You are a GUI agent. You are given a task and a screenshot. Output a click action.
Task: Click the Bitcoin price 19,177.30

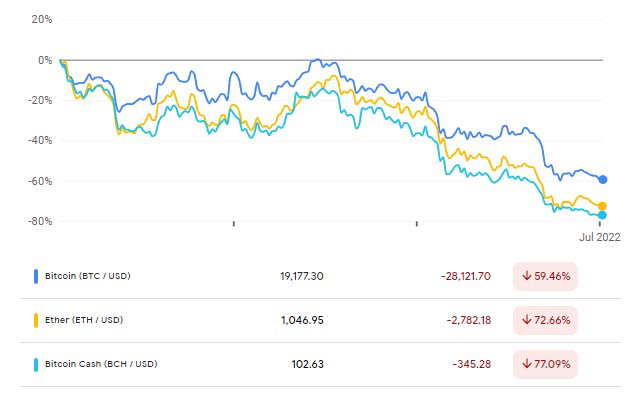(302, 276)
